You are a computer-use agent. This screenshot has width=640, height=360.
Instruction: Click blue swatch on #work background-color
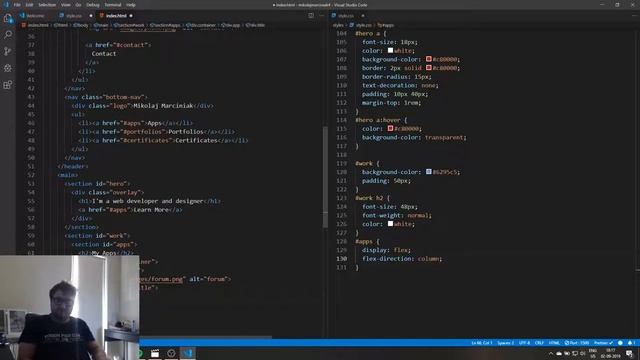pos(429,171)
